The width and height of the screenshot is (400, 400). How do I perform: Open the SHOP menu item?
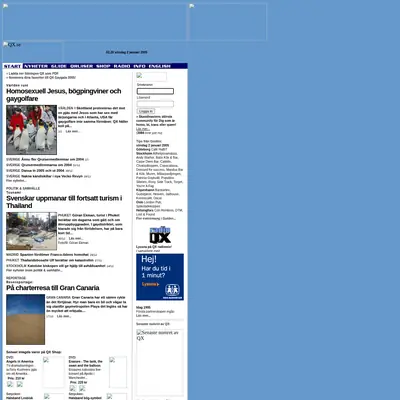(103, 66)
